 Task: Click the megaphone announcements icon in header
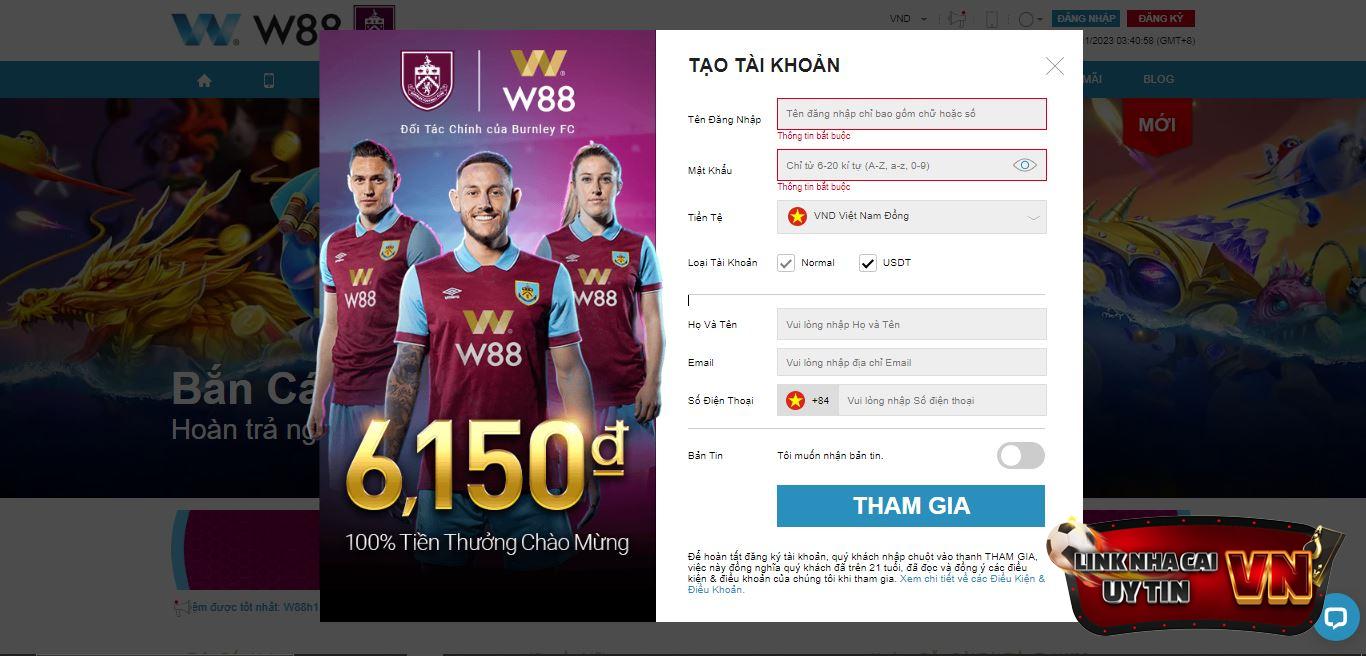click(x=957, y=19)
